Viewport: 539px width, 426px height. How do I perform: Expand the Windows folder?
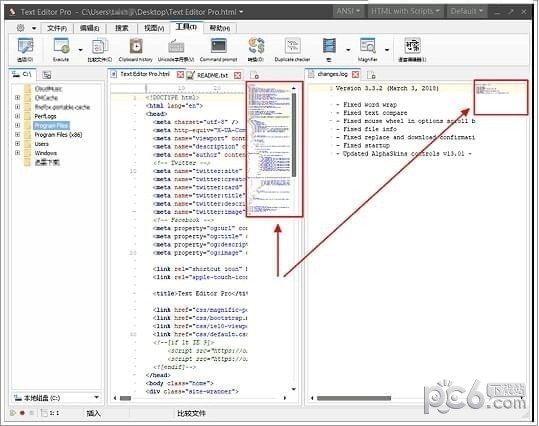pos(18,153)
